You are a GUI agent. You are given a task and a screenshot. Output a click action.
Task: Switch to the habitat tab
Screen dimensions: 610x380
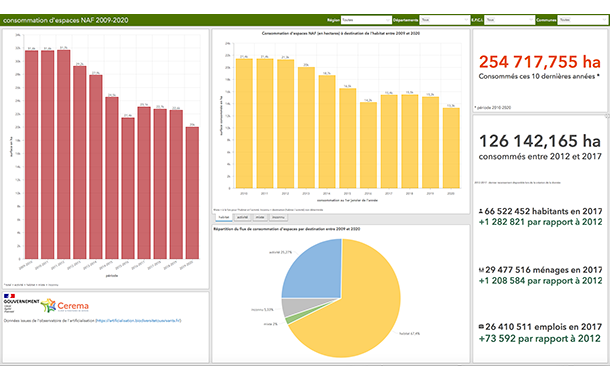(224, 217)
